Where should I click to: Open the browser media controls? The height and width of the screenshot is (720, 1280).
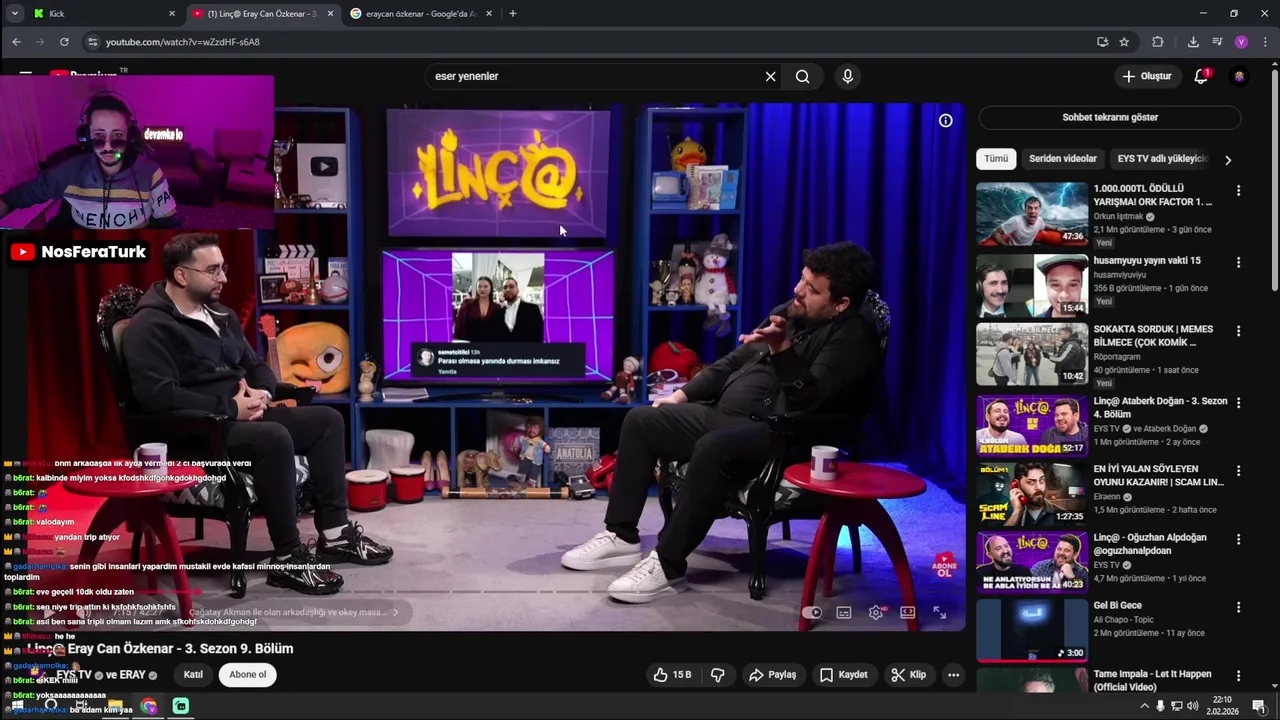[x=1217, y=42]
